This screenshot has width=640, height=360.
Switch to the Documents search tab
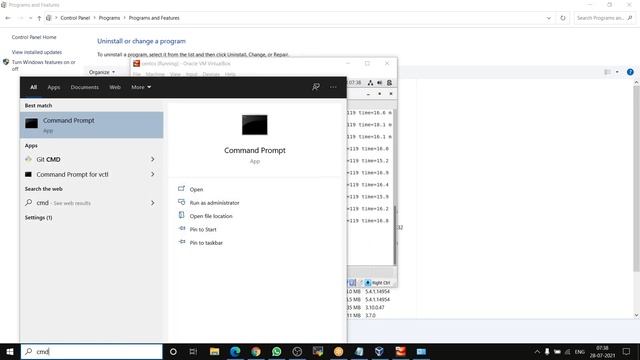coord(84,87)
